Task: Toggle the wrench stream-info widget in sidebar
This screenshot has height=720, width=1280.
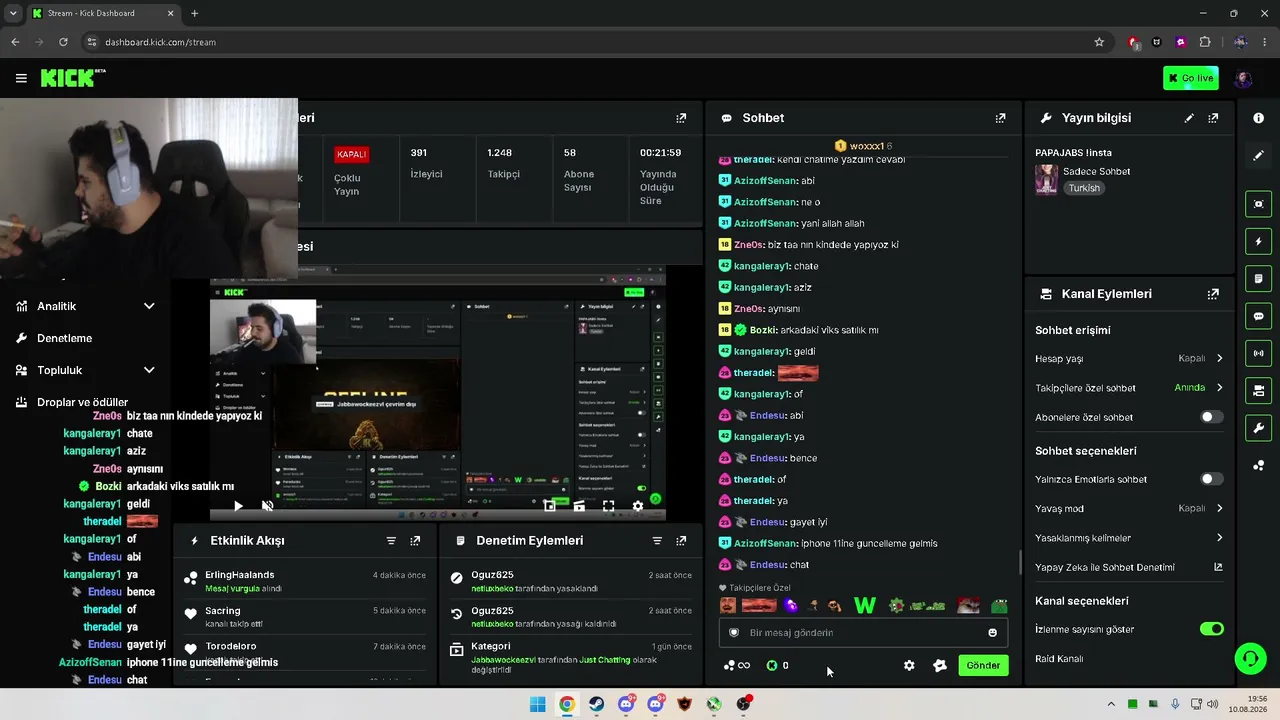Action: pyautogui.click(x=1258, y=428)
